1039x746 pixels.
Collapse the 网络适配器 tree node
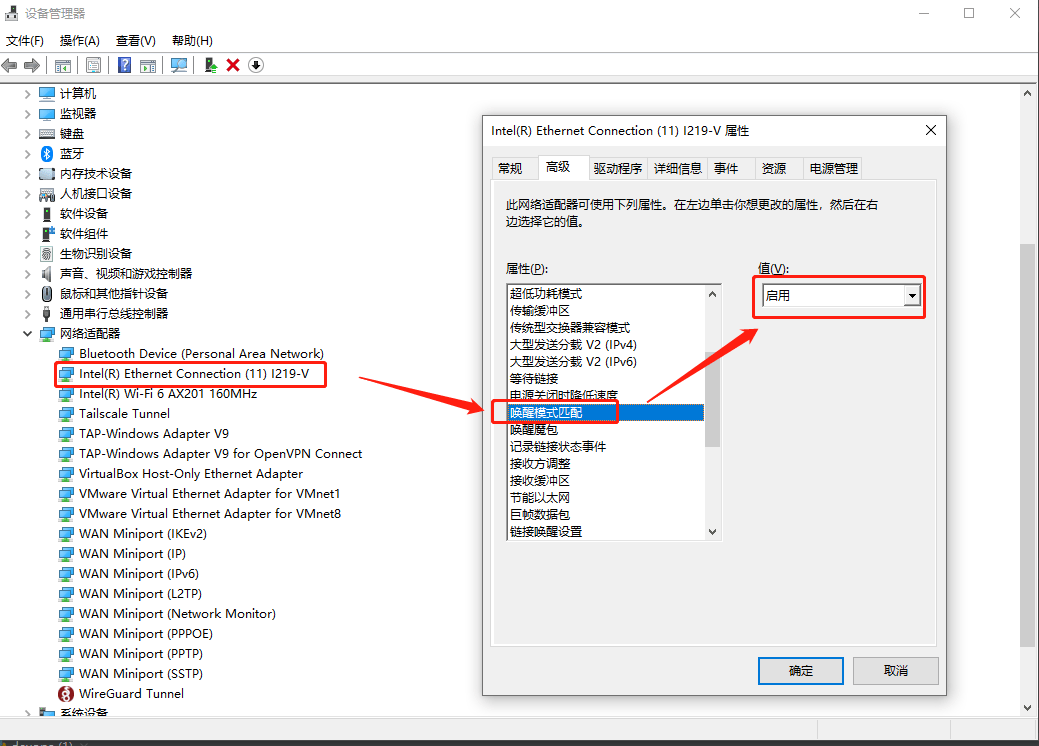pyautogui.click(x=27, y=334)
